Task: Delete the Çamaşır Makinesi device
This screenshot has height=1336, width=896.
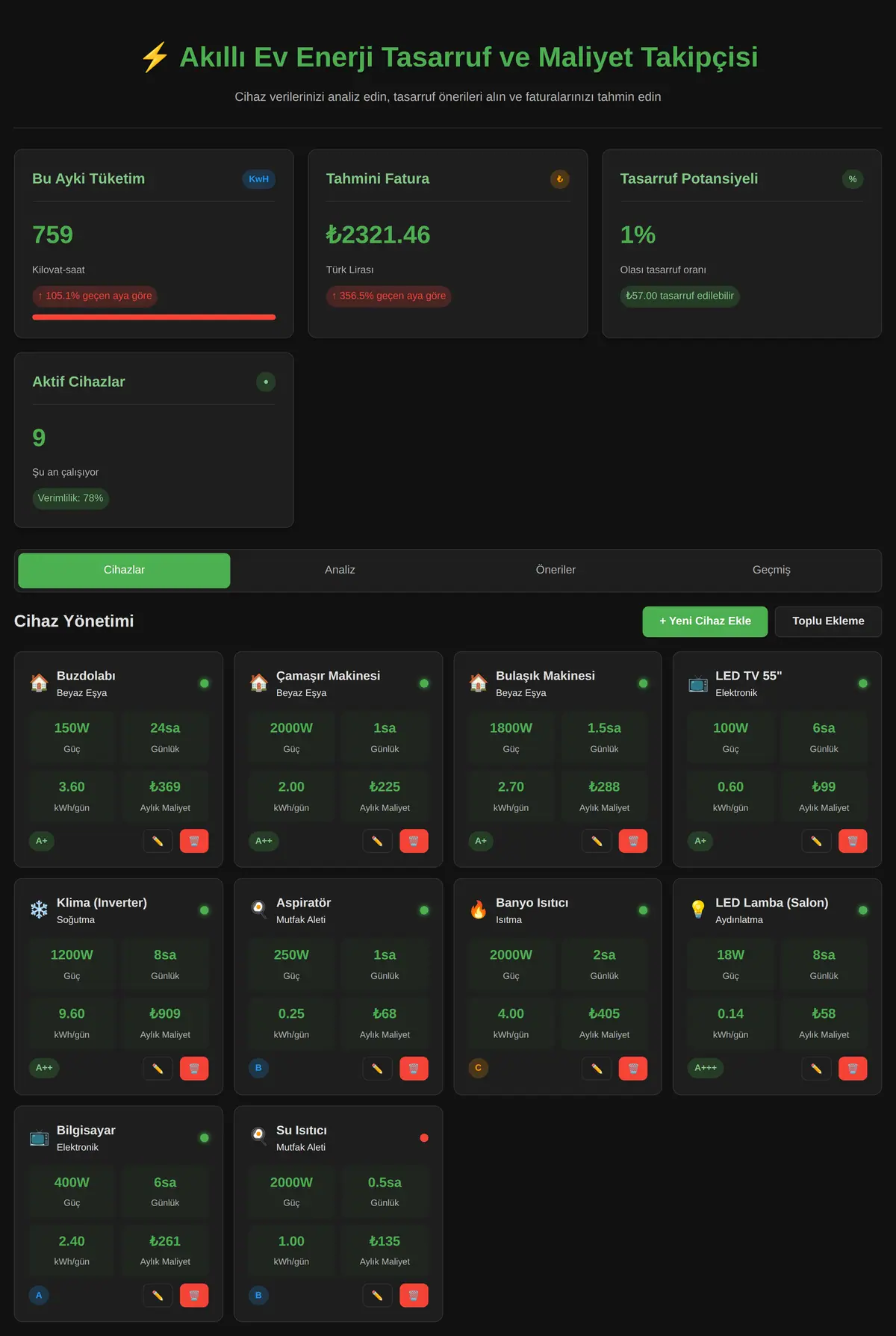Action: [x=414, y=841]
